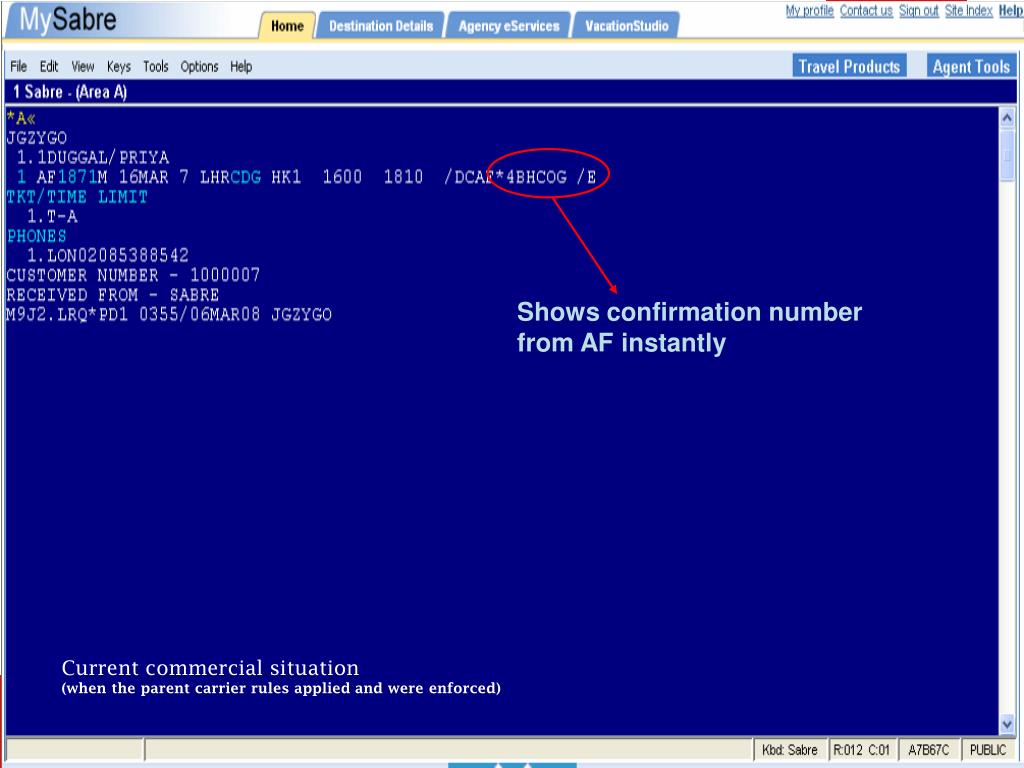Viewport: 1024px width, 768px height.
Task: Click the A7B67C status bar entry
Action: click(x=929, y=750)
